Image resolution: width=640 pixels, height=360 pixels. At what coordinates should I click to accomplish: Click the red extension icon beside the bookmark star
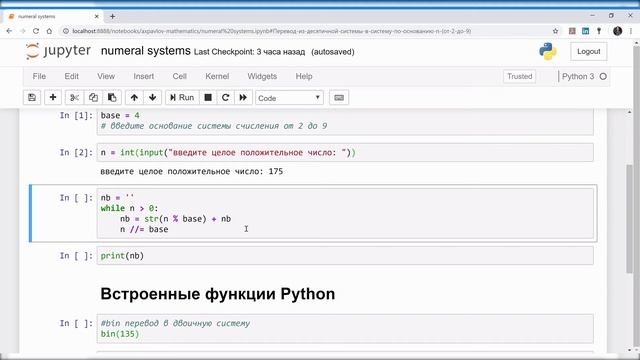572,31
